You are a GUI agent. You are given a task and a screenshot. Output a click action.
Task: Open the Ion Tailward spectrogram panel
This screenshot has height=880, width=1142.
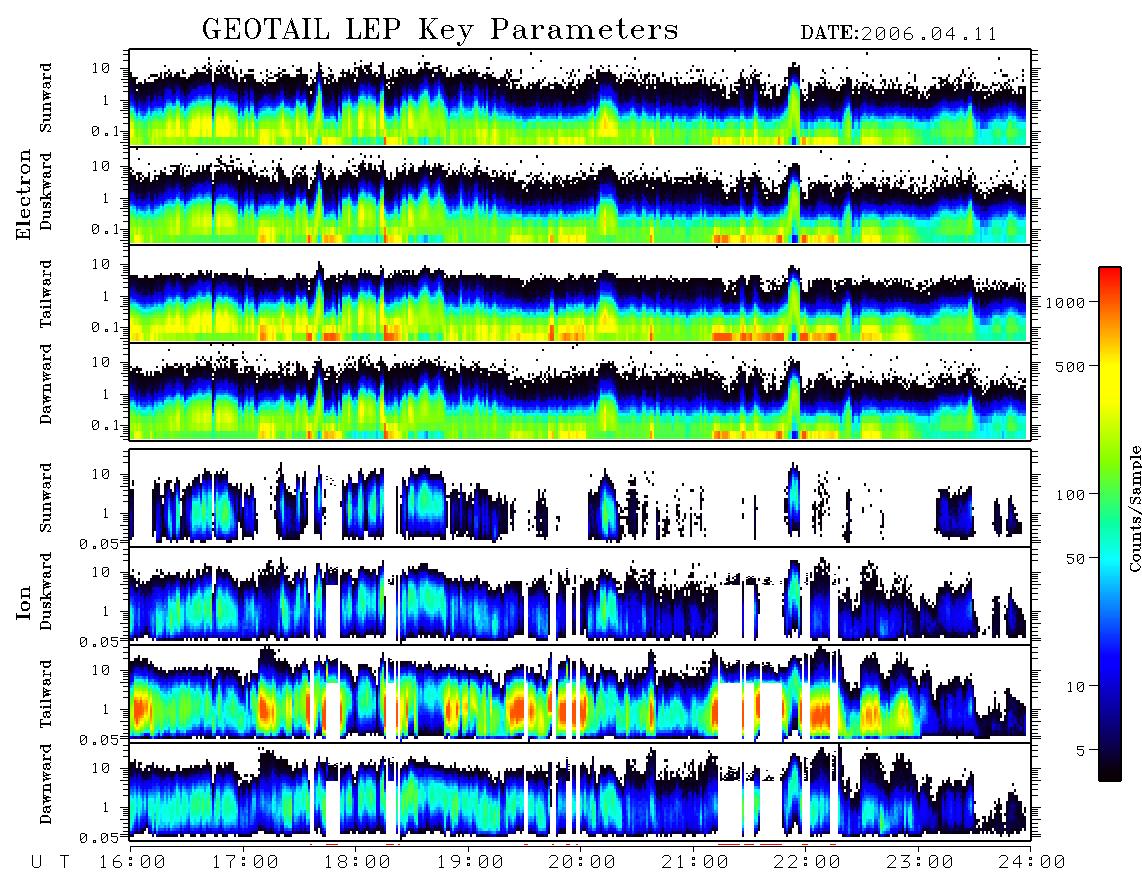coord(580,693)
